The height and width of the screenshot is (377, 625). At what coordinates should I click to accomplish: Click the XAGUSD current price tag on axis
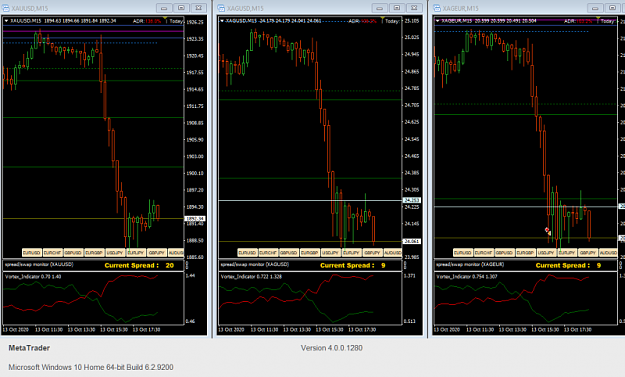pos(411,242)
